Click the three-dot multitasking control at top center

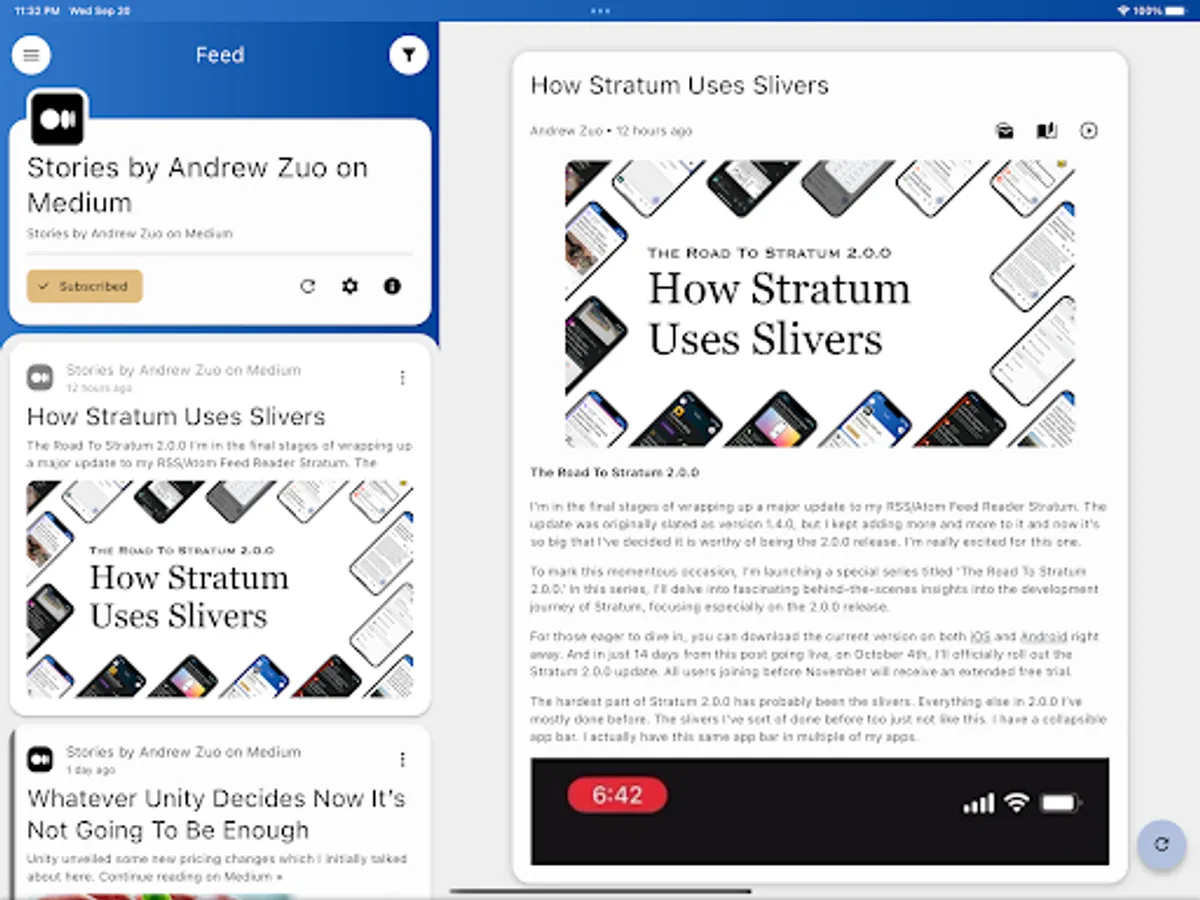pyautogui.click(x=600, y=10)
